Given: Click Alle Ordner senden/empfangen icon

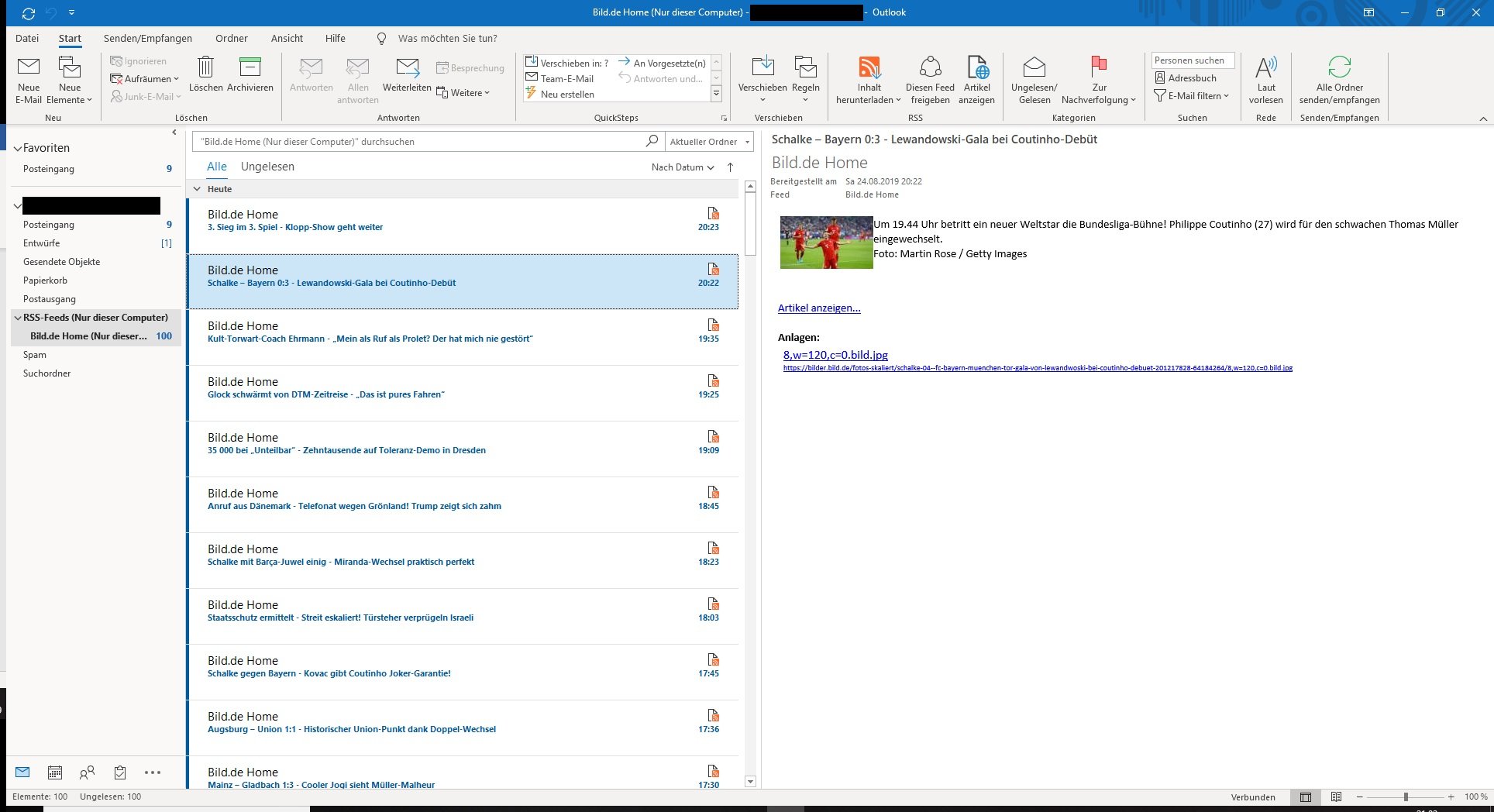Looking at the screenshot, I should [x=1339, y=69].
